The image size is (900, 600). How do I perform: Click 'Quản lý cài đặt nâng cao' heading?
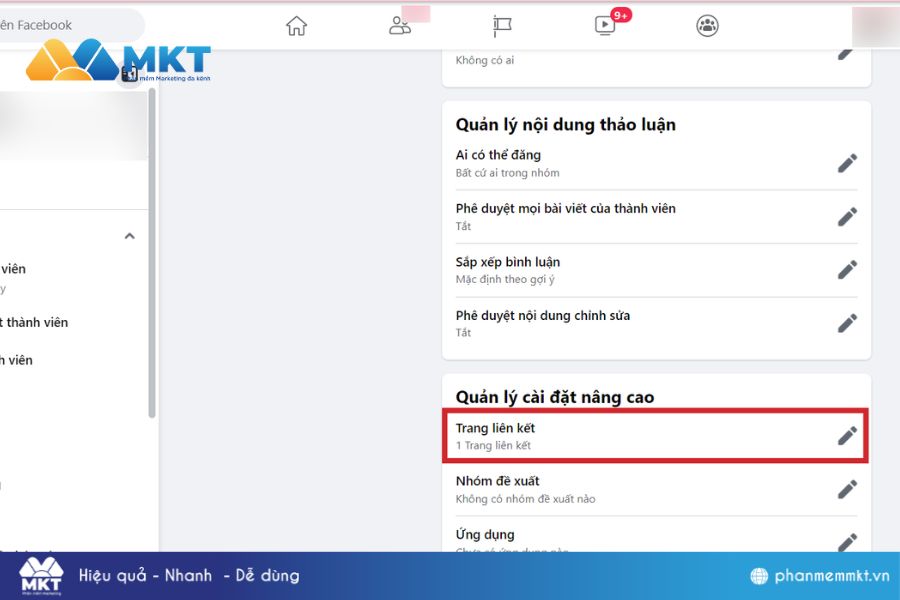coord(555,397)
